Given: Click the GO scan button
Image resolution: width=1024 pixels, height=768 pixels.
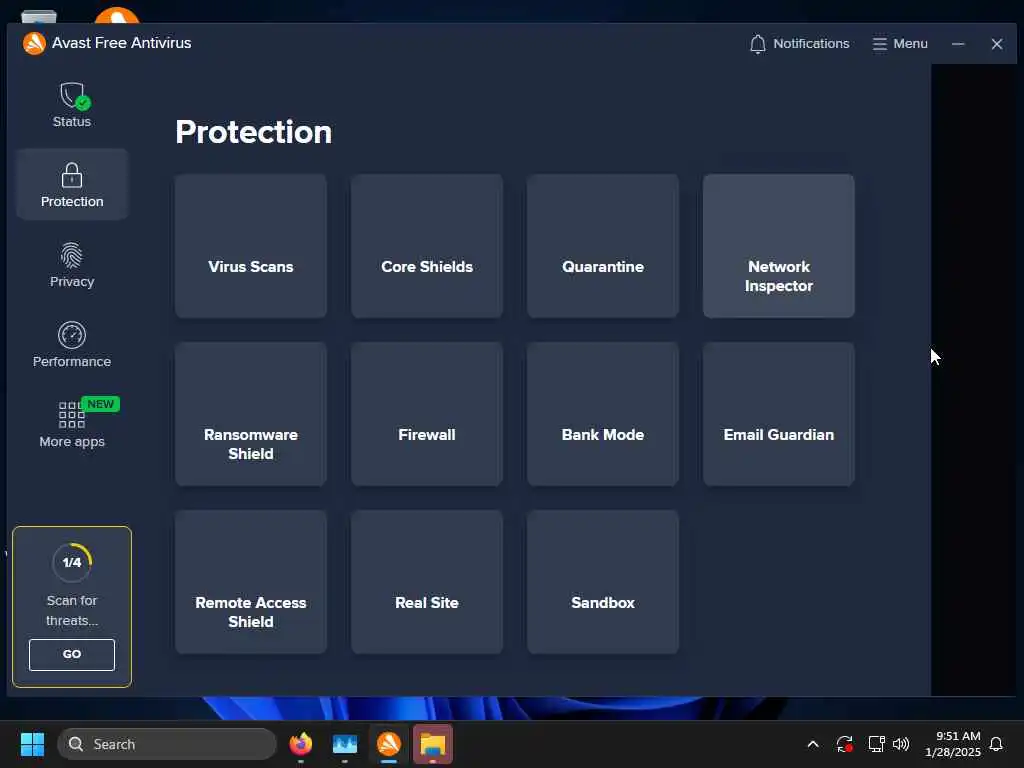Looking at the screenshot, I should [72, 654].
